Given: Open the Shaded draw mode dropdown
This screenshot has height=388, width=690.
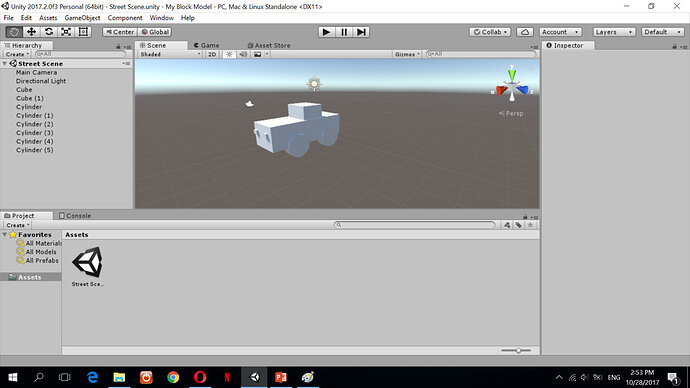Looking at the screenshot, I should [x=170, y=54].
